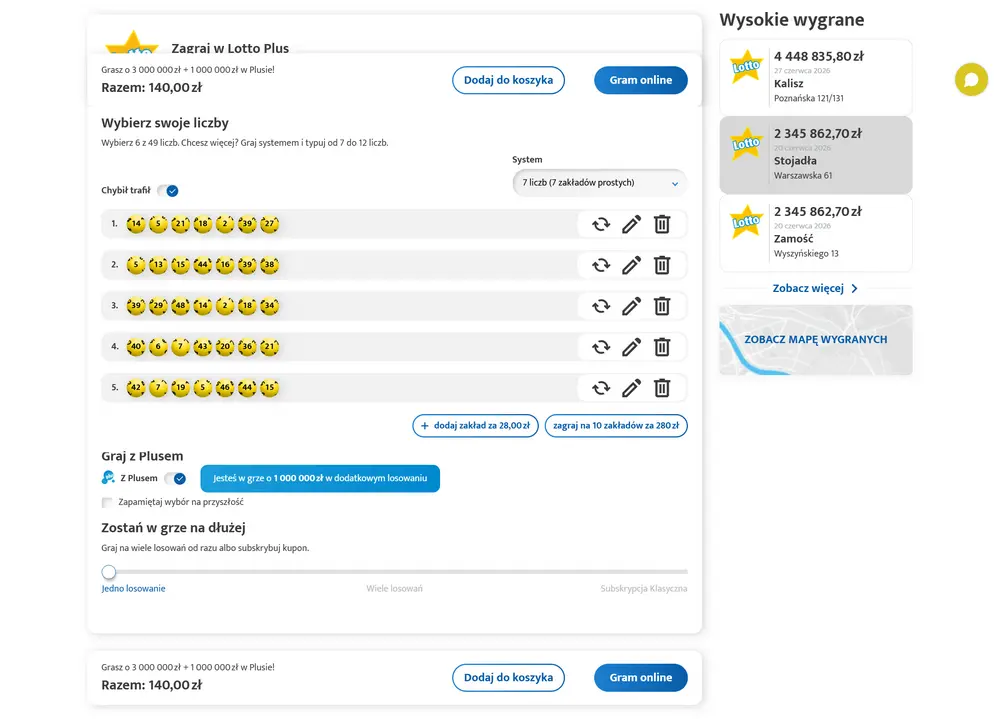The height and width of the screenshot is (719, 1000).
Task: Regenerate numbers for bet 3
Action: pos(601,306)
